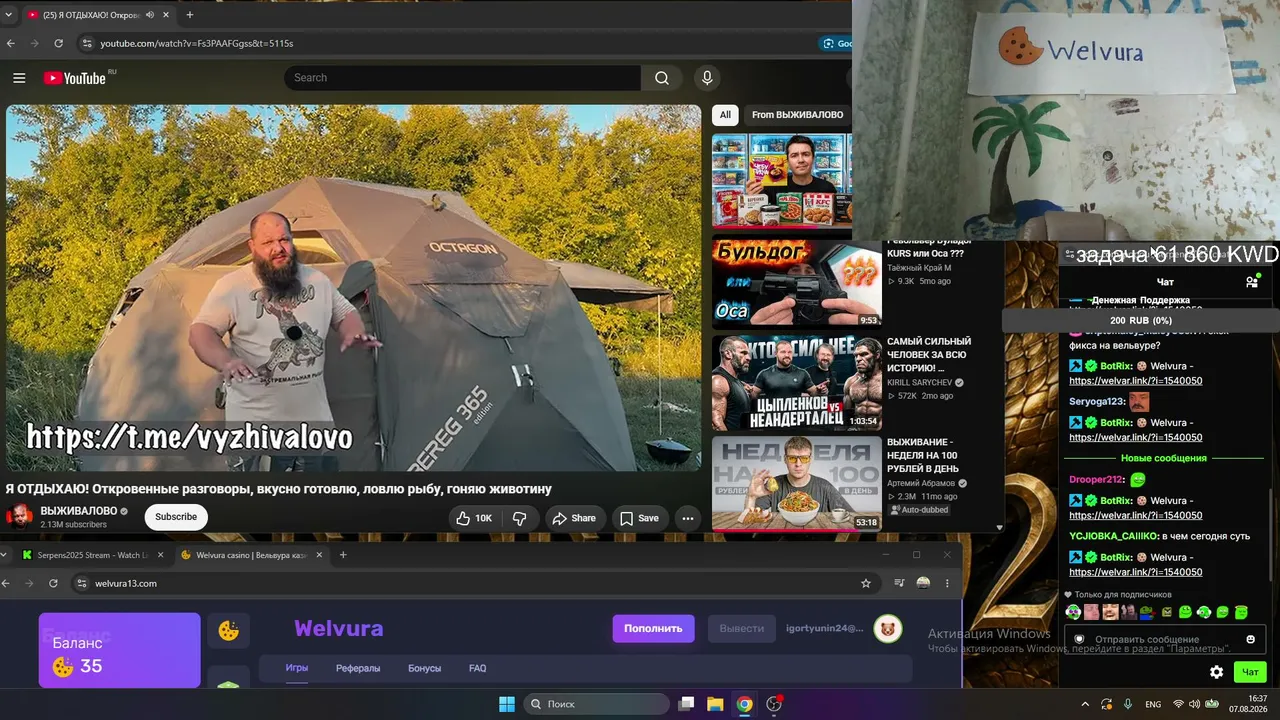Viewport: 1280px width, 720px height.
Task: Open Task View on the taskbar
Action: [x=686, y=704]
